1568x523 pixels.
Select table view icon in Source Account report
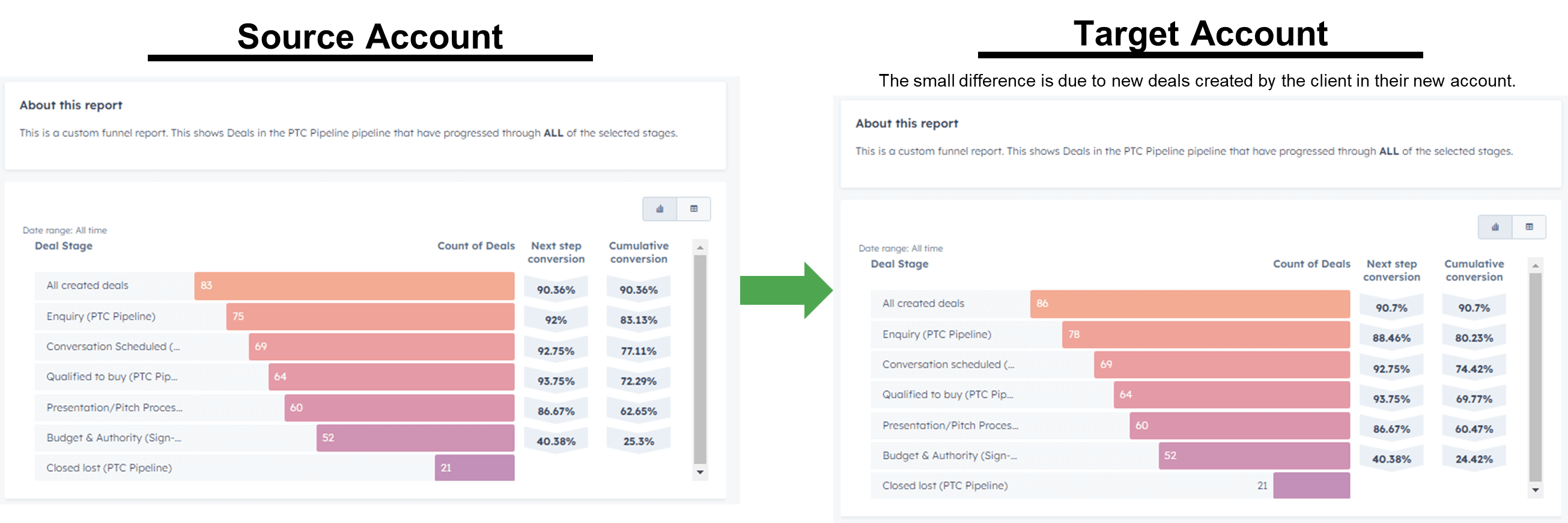click(x=694, y=209)
